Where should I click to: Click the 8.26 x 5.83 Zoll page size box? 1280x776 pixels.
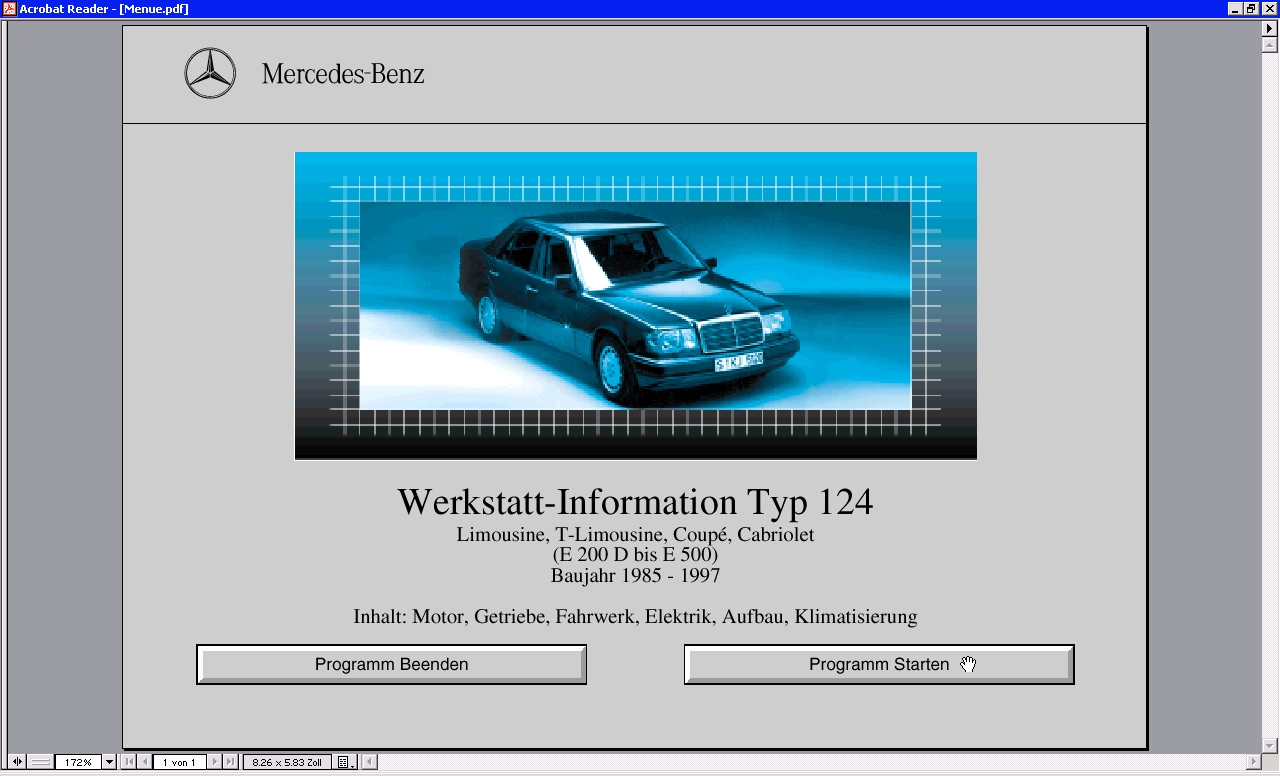[x=287, y=762]
